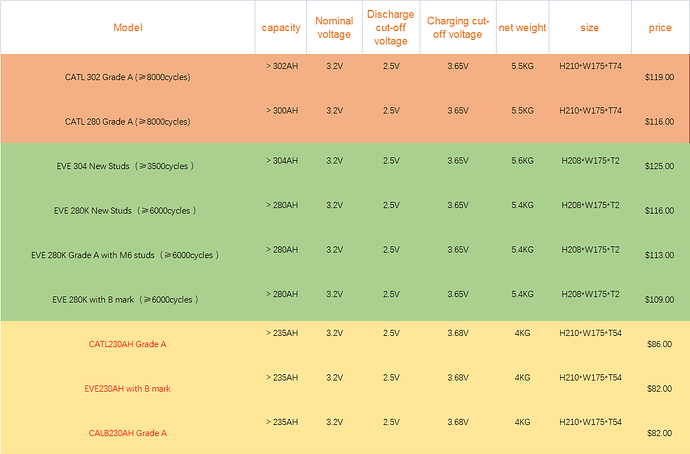Click > 235AH capacity in the CATL230AH row
Viewport: 690px width, 454px height.
coord(282,333)
